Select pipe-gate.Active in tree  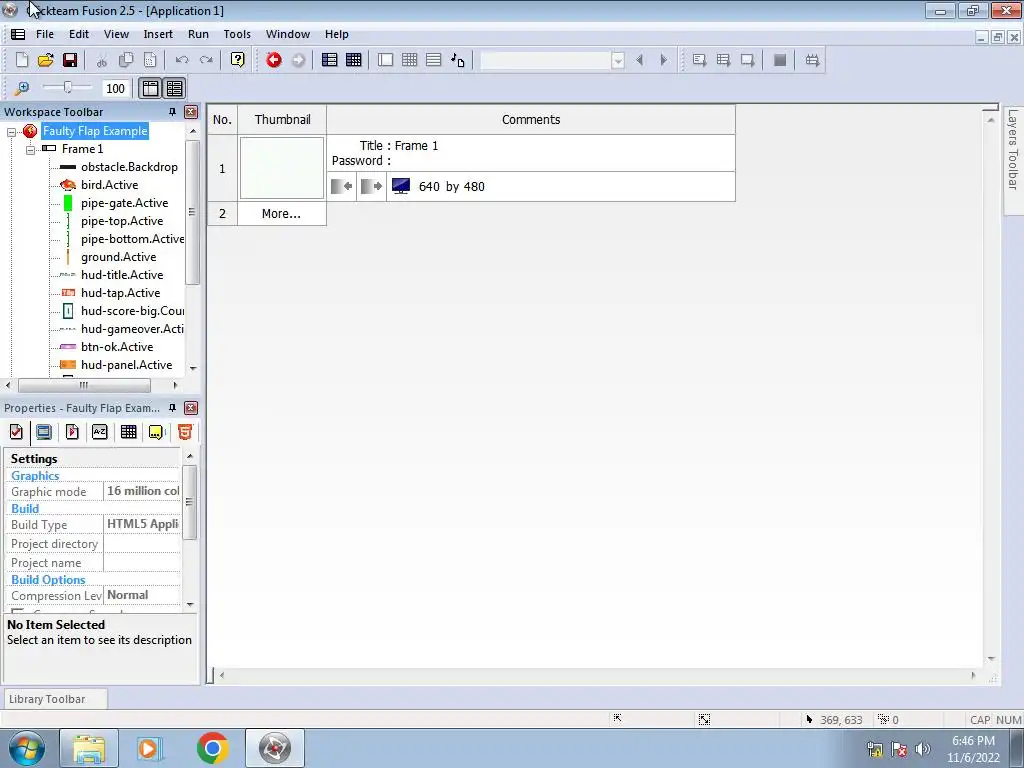click(x=125, y=203)
